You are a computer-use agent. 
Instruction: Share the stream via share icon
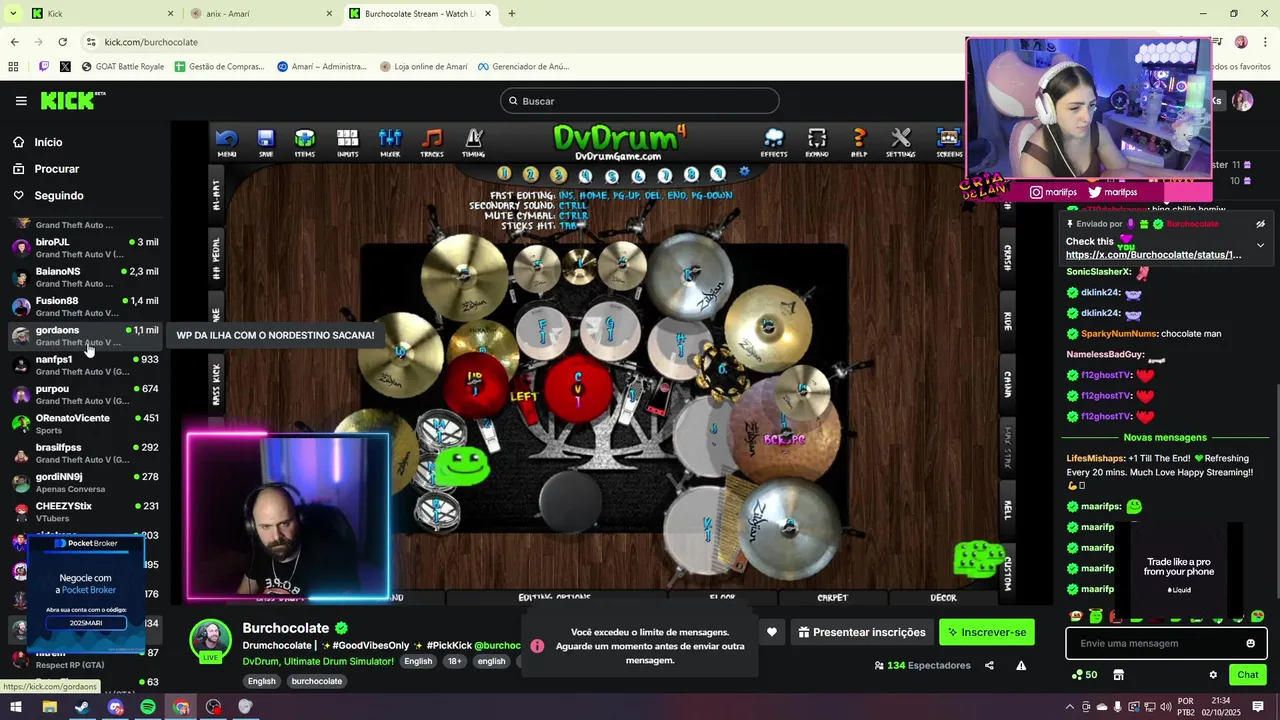click(989, 666)
